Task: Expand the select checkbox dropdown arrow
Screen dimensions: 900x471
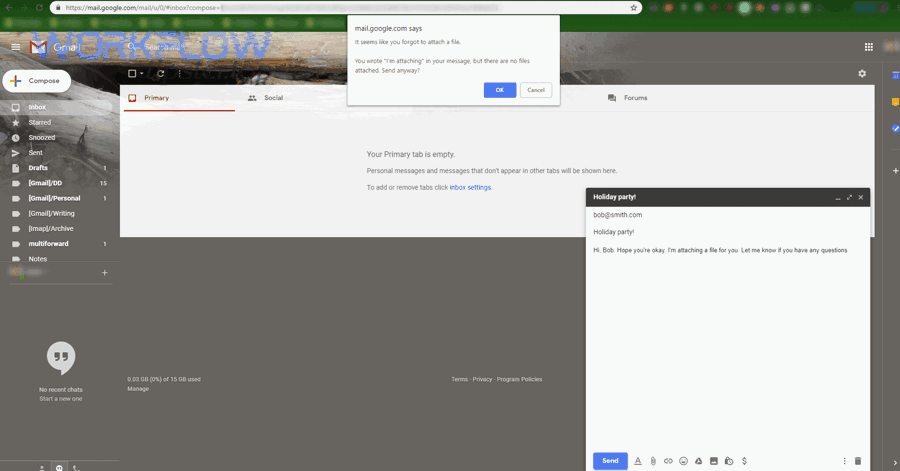Action: pyautogui.click(x=143, y=74)
